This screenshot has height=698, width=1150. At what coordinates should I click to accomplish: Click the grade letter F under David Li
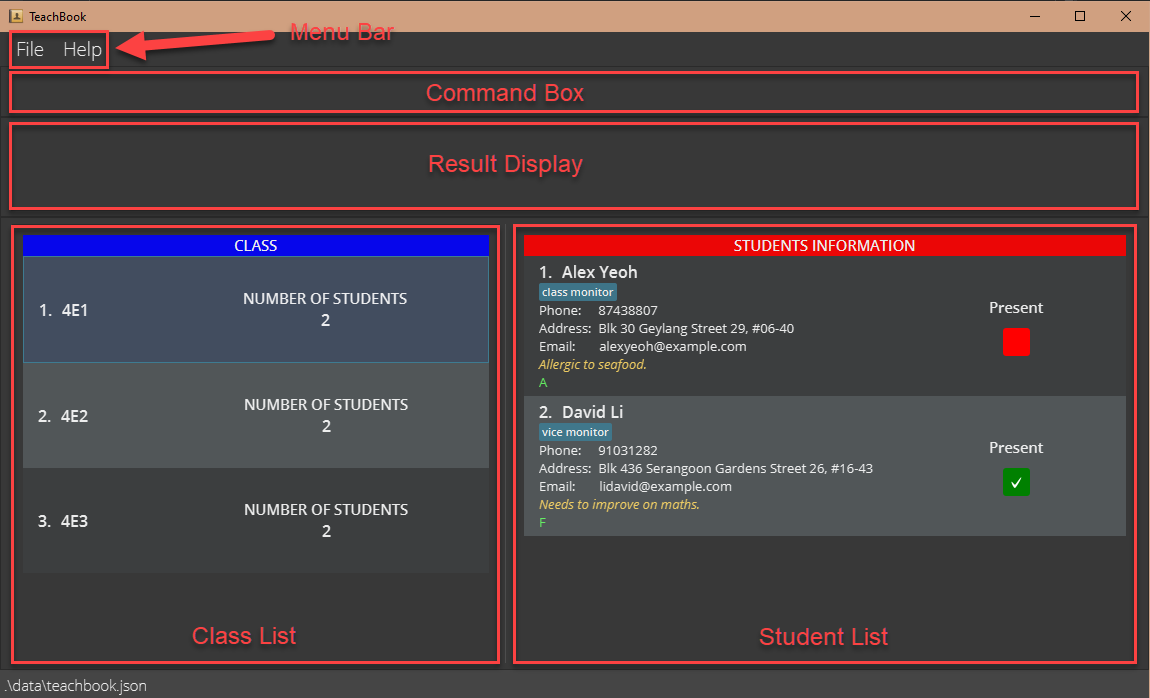(542, 522)
